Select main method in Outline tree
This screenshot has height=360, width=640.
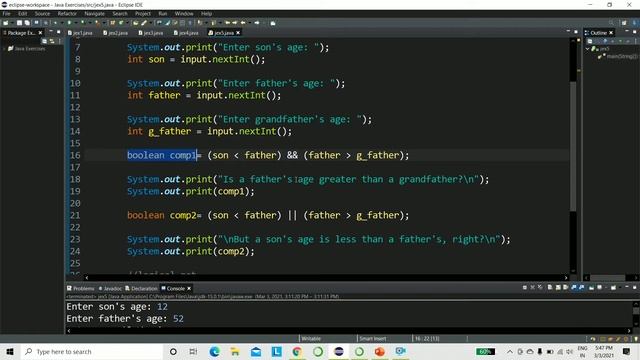617,56
